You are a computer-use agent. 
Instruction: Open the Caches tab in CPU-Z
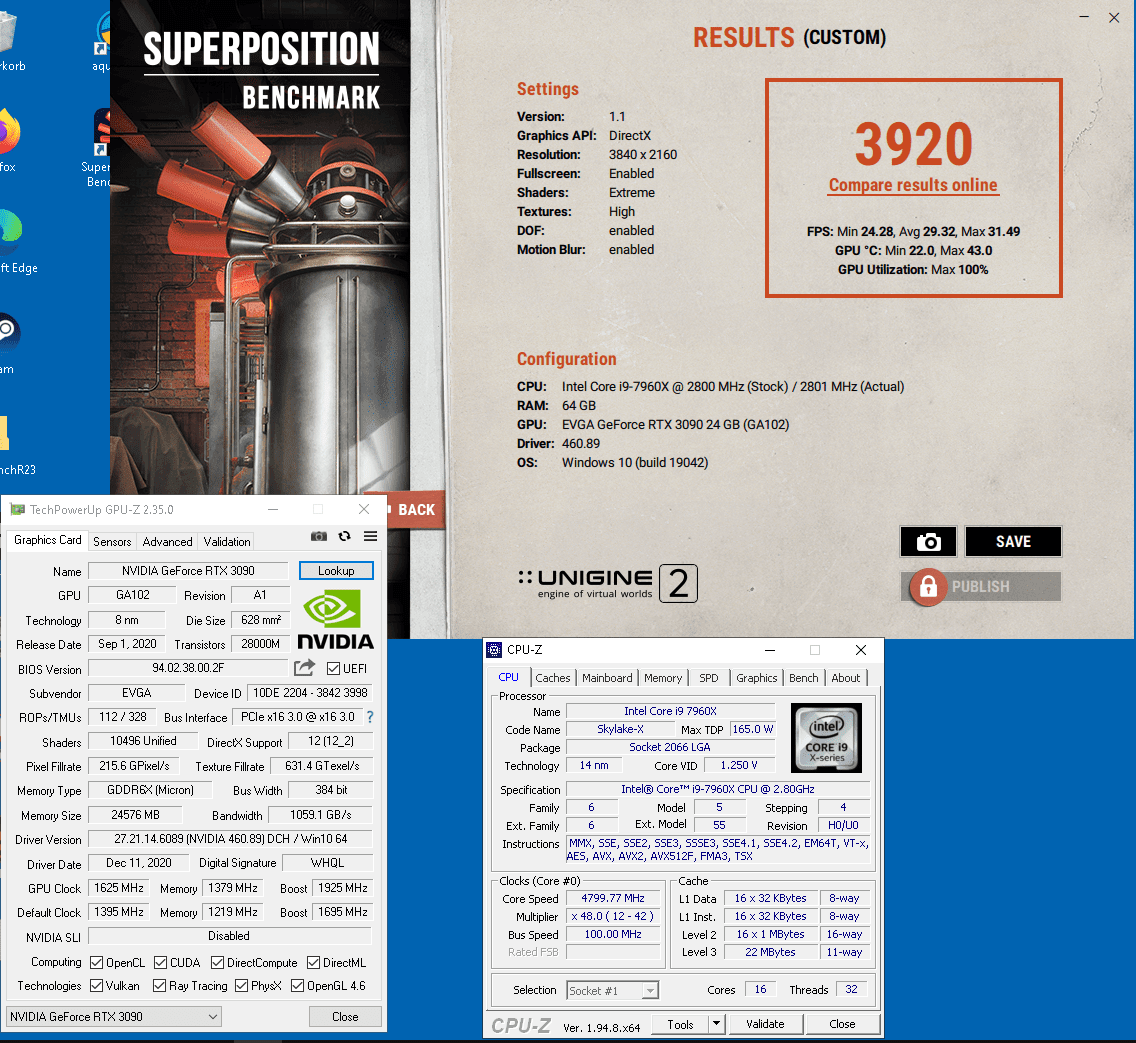553,678
